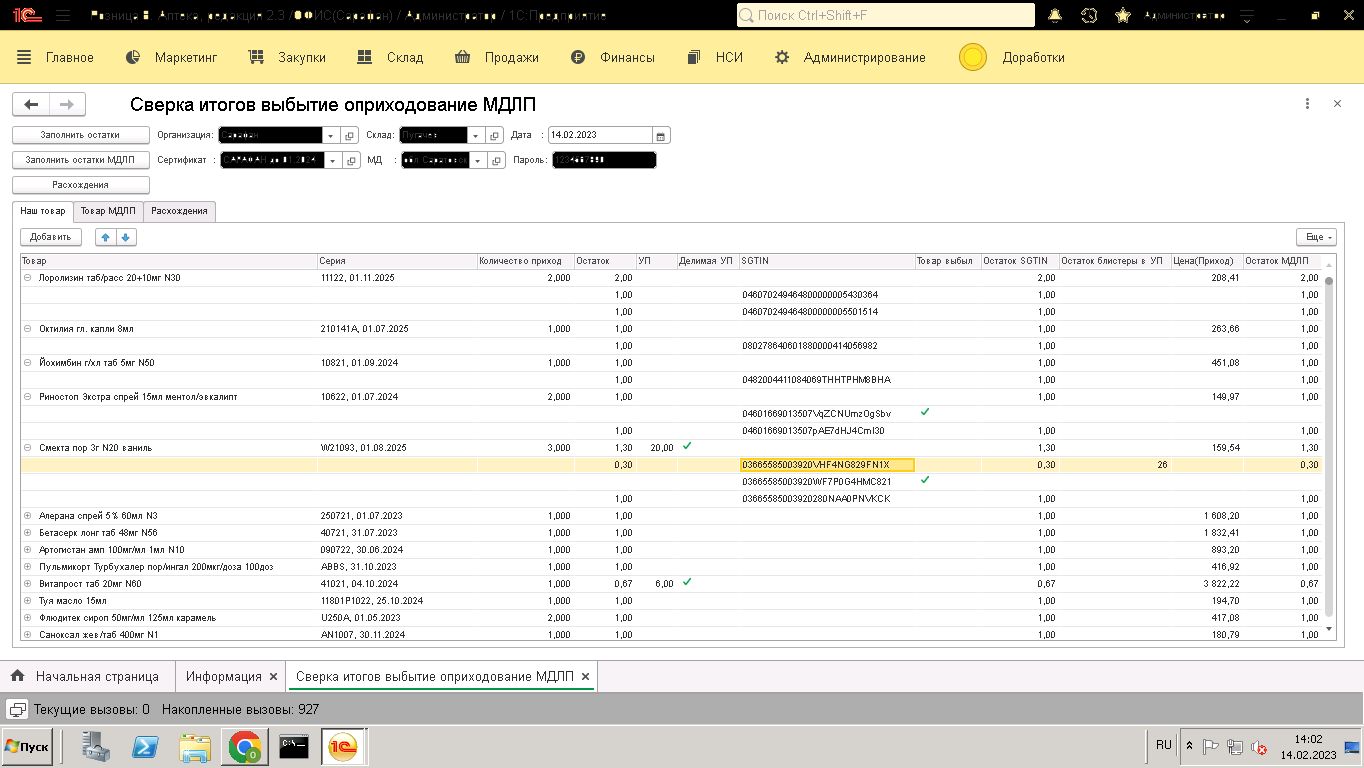1364x768 pixels.
Task: Collapse the Риностоп Экстра спрей row
Action: coord(28,397)
